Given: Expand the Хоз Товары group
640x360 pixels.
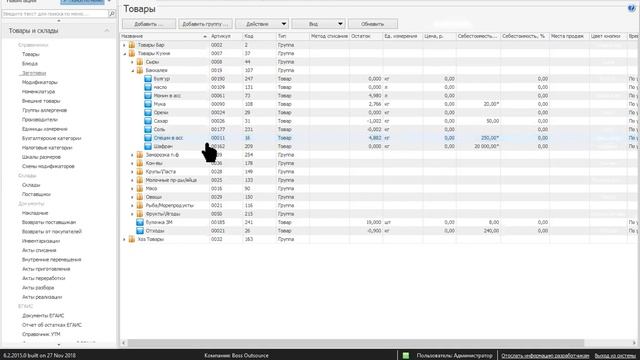Looking at the screenshot, I should 124,240.
